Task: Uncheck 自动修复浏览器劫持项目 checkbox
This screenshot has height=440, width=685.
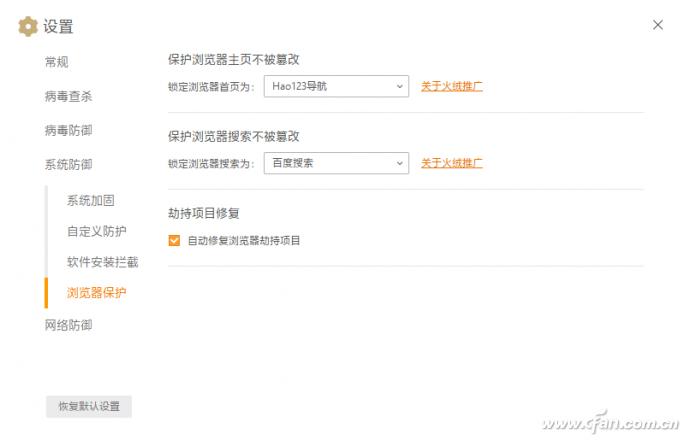Action: click(x=175, y=240)
